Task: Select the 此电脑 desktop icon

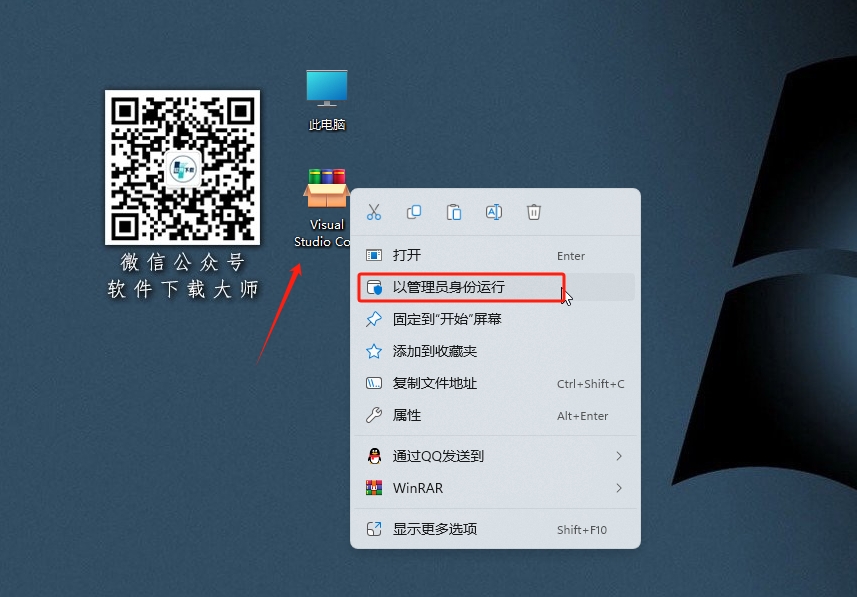Action: 327,100
